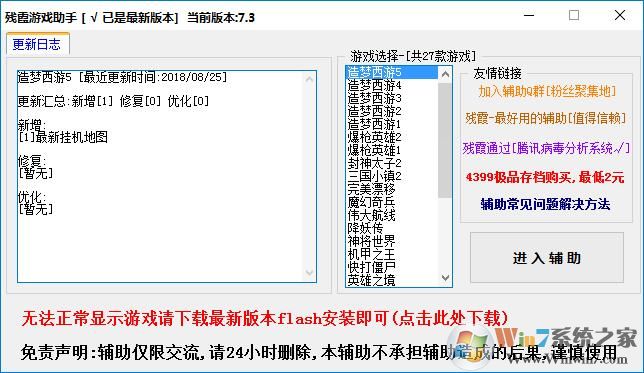Select 神将世界 in the game list
The width and height of the screenshot is (644, 373).
(392, 241)
